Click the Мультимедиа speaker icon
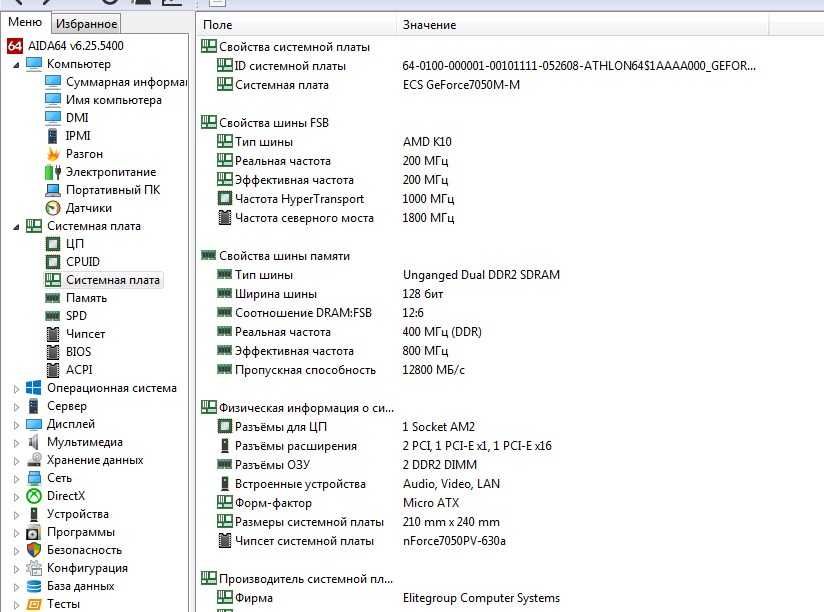 (x=34, y=442)
